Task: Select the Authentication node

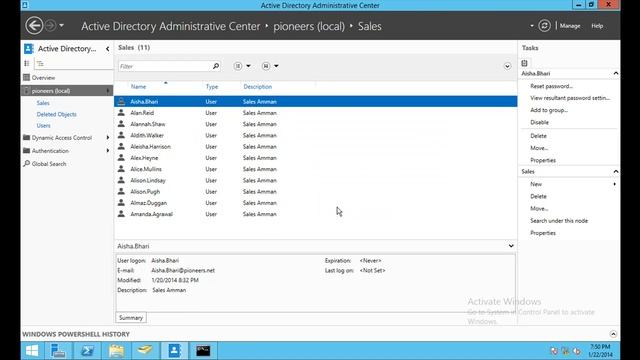Action: point(50,151)
